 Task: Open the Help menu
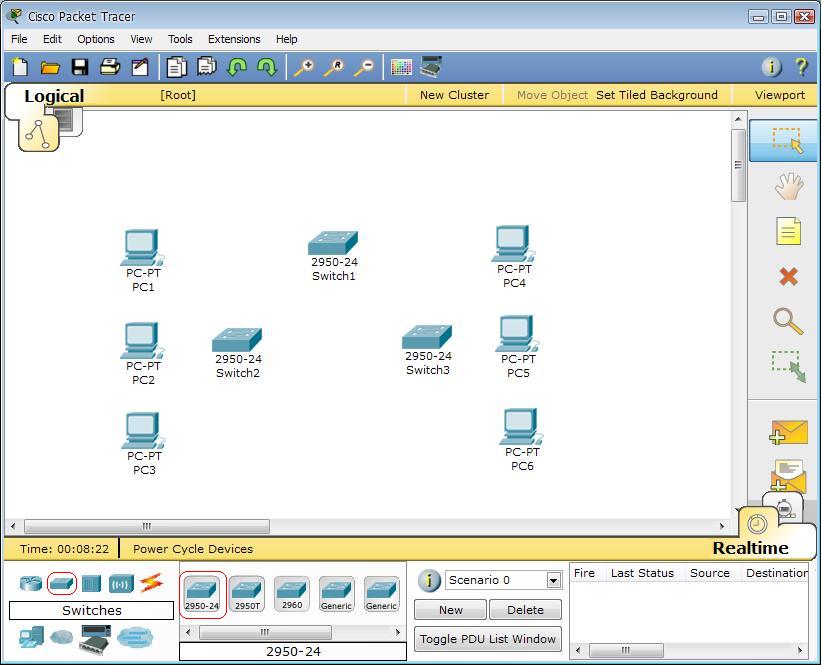286,39
